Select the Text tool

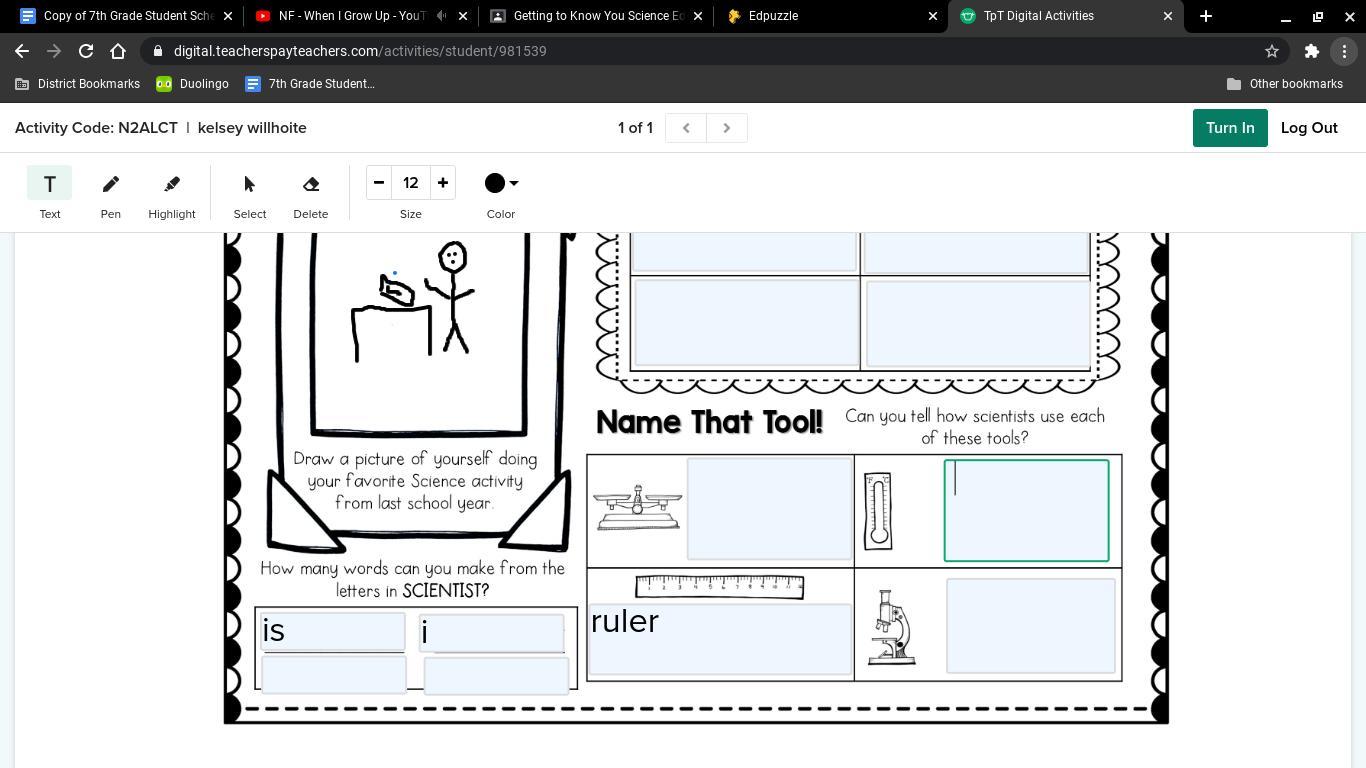[49, 184]
